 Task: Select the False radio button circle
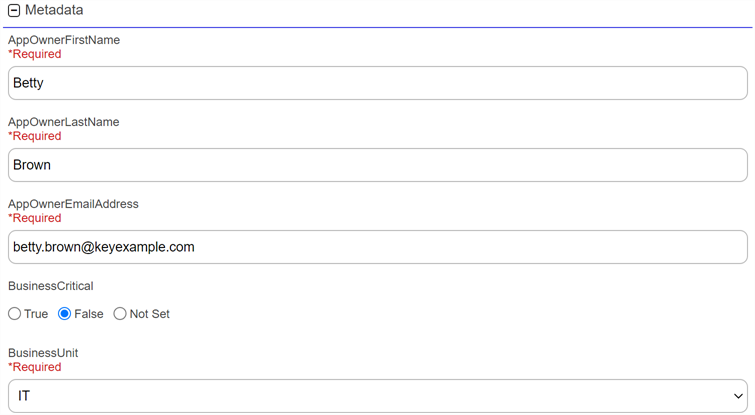tap(65, 314)
